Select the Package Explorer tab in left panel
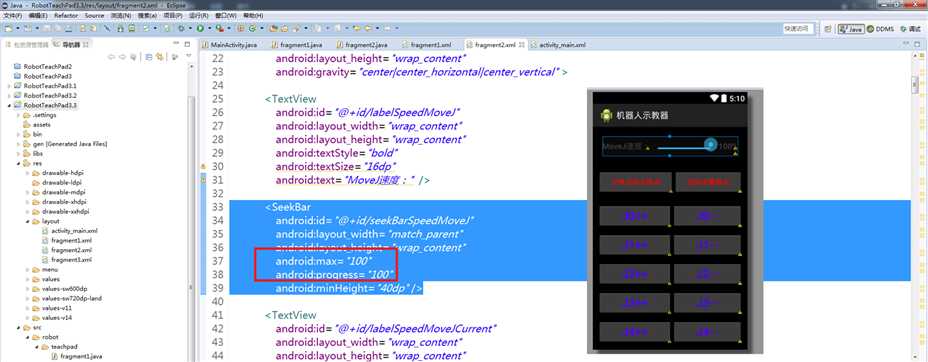This screenshot has height=362, width=928. coord(26,44)
